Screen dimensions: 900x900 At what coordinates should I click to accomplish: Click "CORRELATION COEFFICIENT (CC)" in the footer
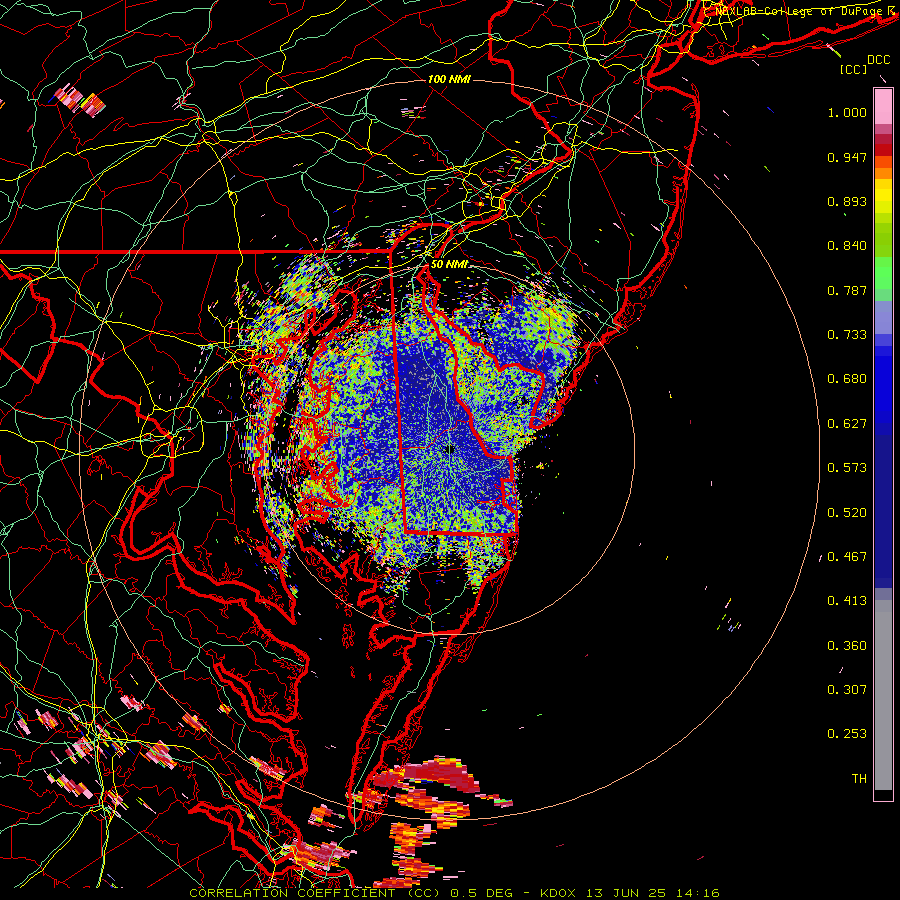tap(315, 893)
